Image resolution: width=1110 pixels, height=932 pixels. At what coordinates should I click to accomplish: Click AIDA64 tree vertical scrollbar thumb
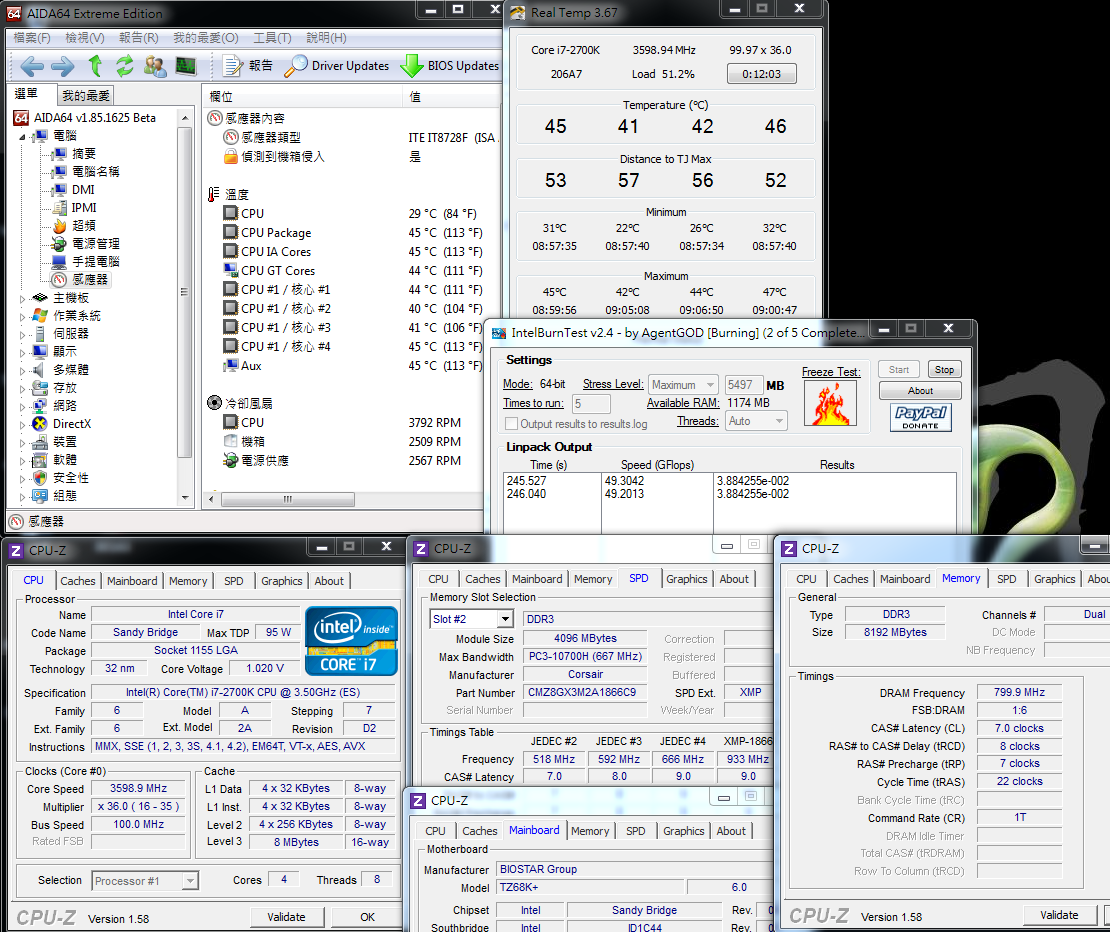click(x=184, y=292)
